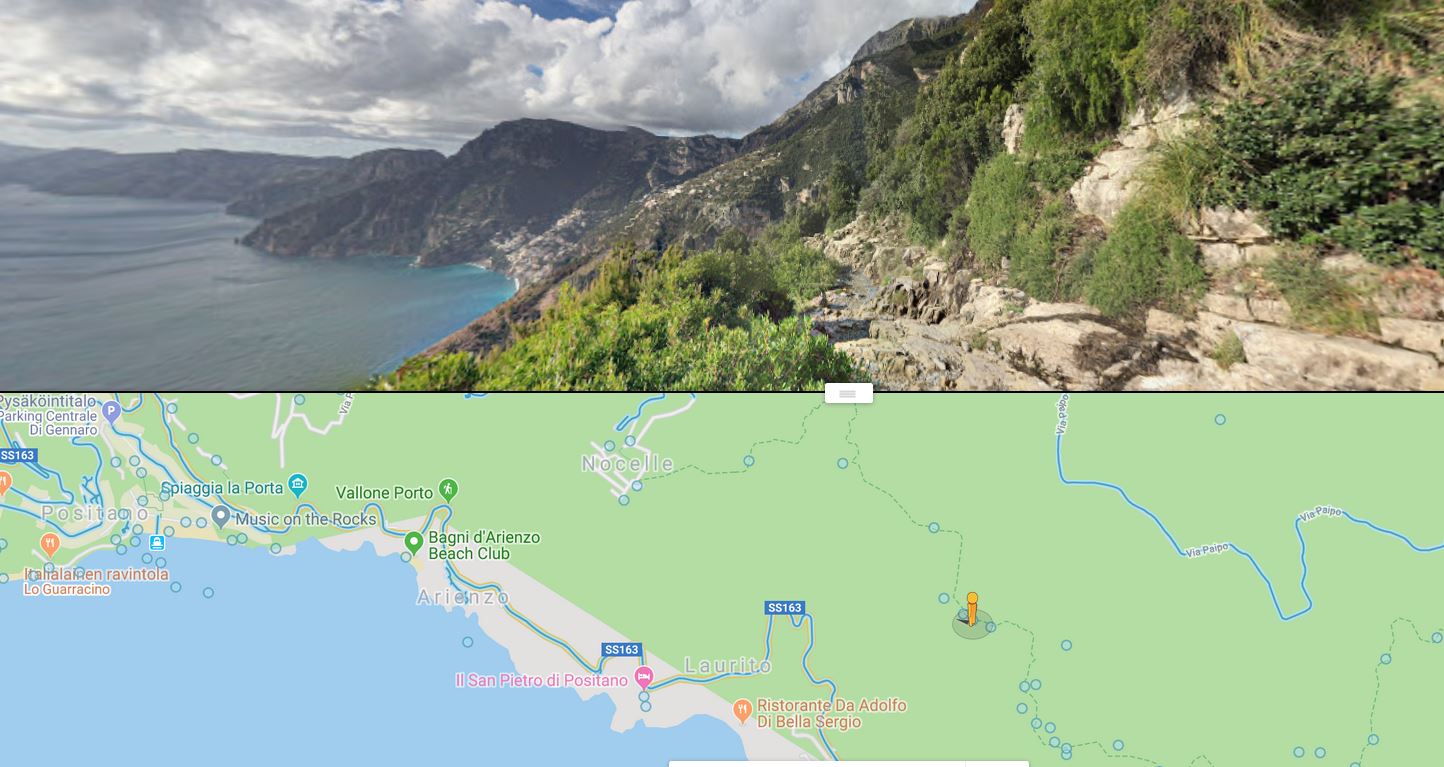Click the Arienzo place label
1444x767 pixels.
tap(463, 597)
